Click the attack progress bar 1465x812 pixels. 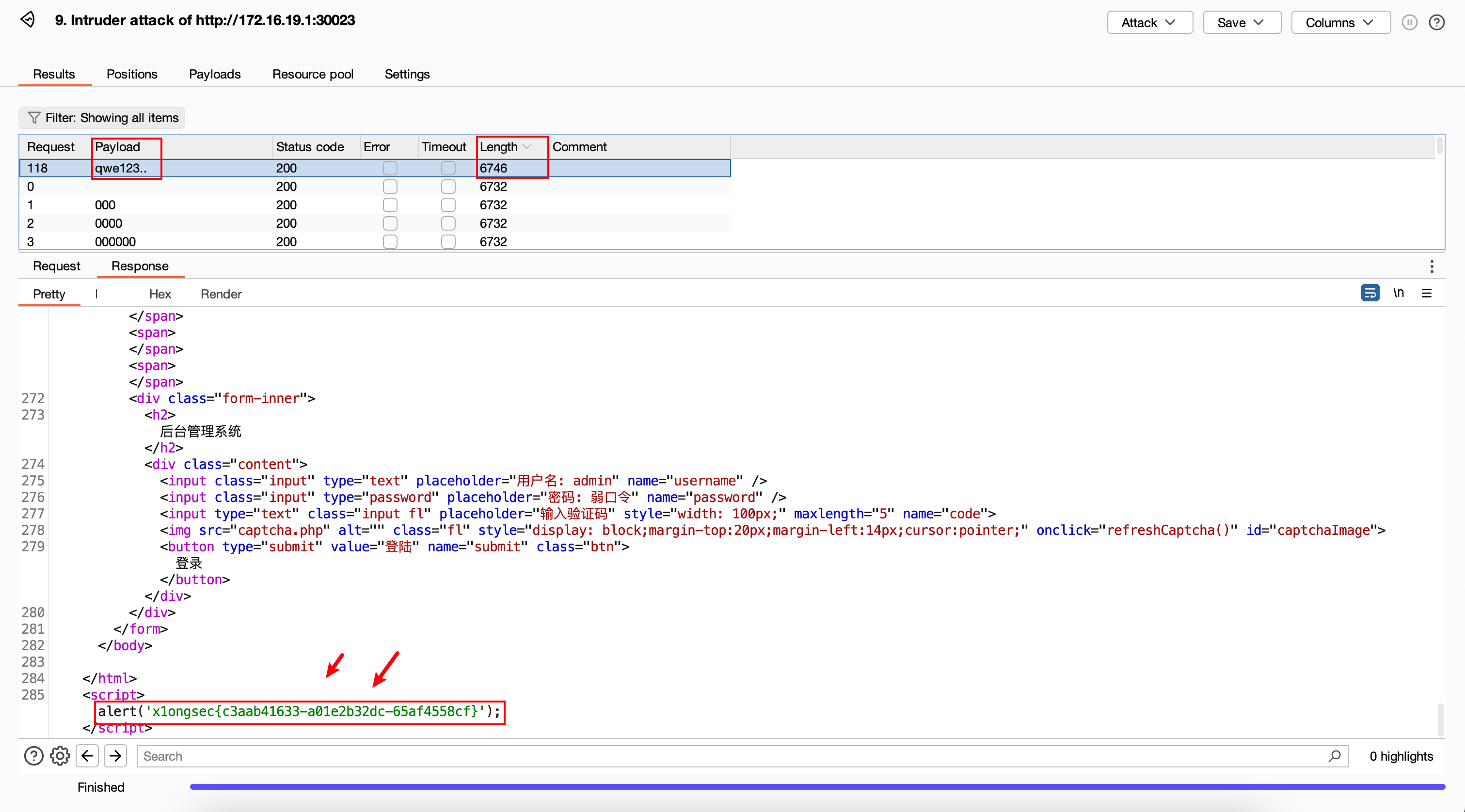(x=817, y=787)
